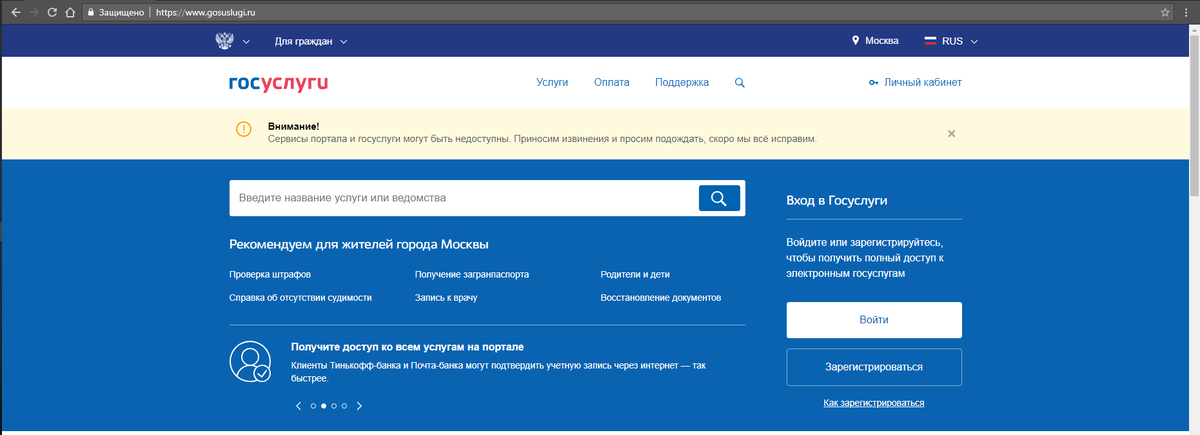Viewport: 1200px width, 435px height.
Task: Reload the page with refresh icon
Action: [52, 13]
